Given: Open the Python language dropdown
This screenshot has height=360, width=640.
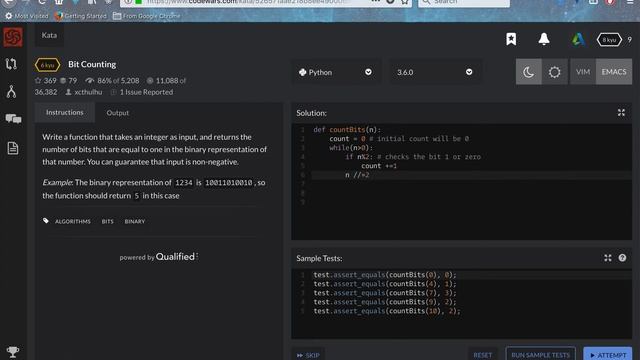Looking at the screenshot, I should pyautogui.click(x=336, y=72).
